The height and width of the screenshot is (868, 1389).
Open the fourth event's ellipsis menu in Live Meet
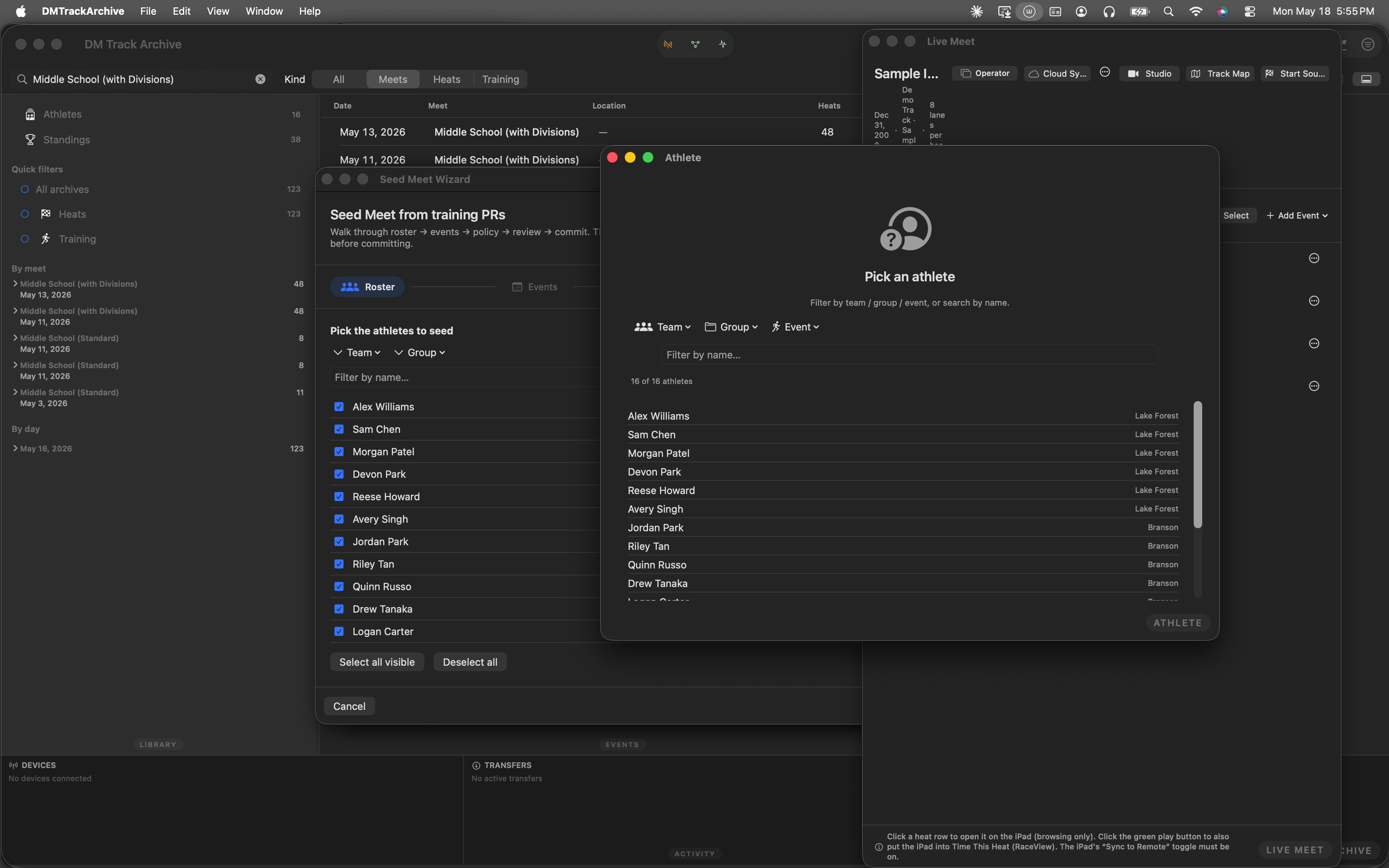[1314, 386]
